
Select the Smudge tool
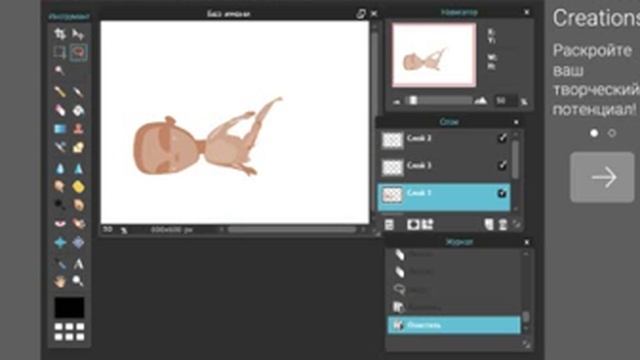(60, 187)
